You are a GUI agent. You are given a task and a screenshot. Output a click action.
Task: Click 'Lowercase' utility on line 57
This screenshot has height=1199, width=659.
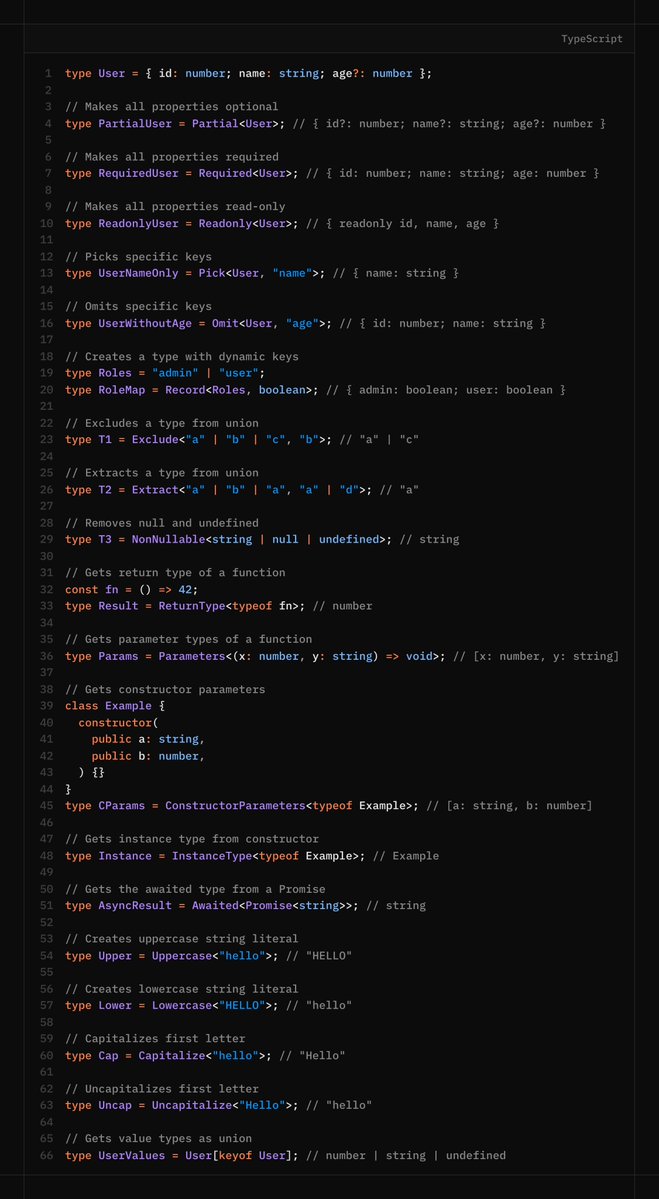[182, 1006]
